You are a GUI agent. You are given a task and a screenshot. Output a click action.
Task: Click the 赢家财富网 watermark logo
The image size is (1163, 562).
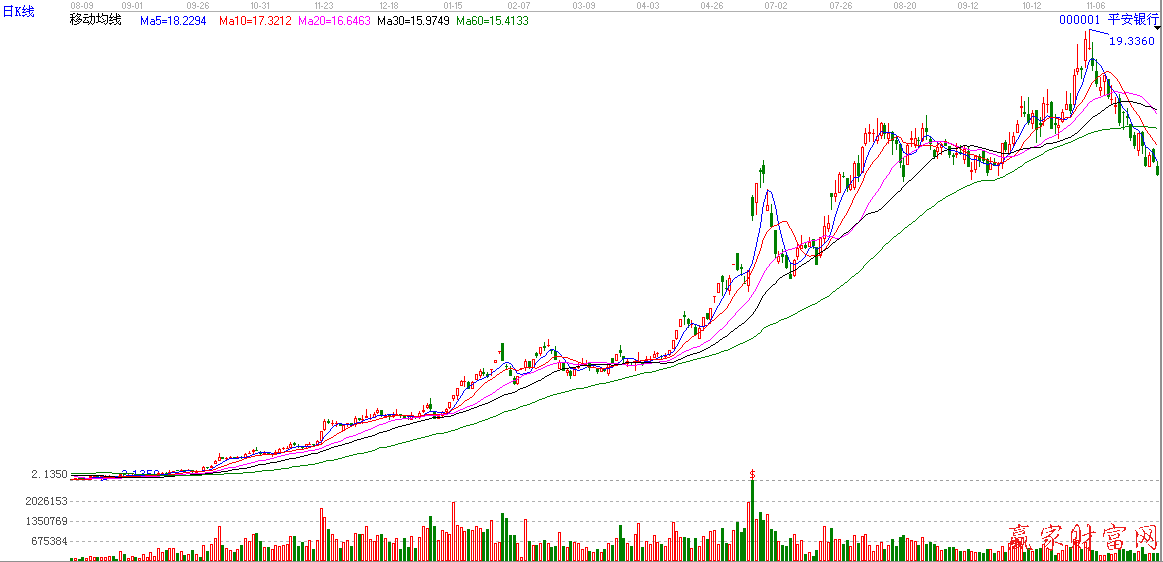pos(1083,541)
